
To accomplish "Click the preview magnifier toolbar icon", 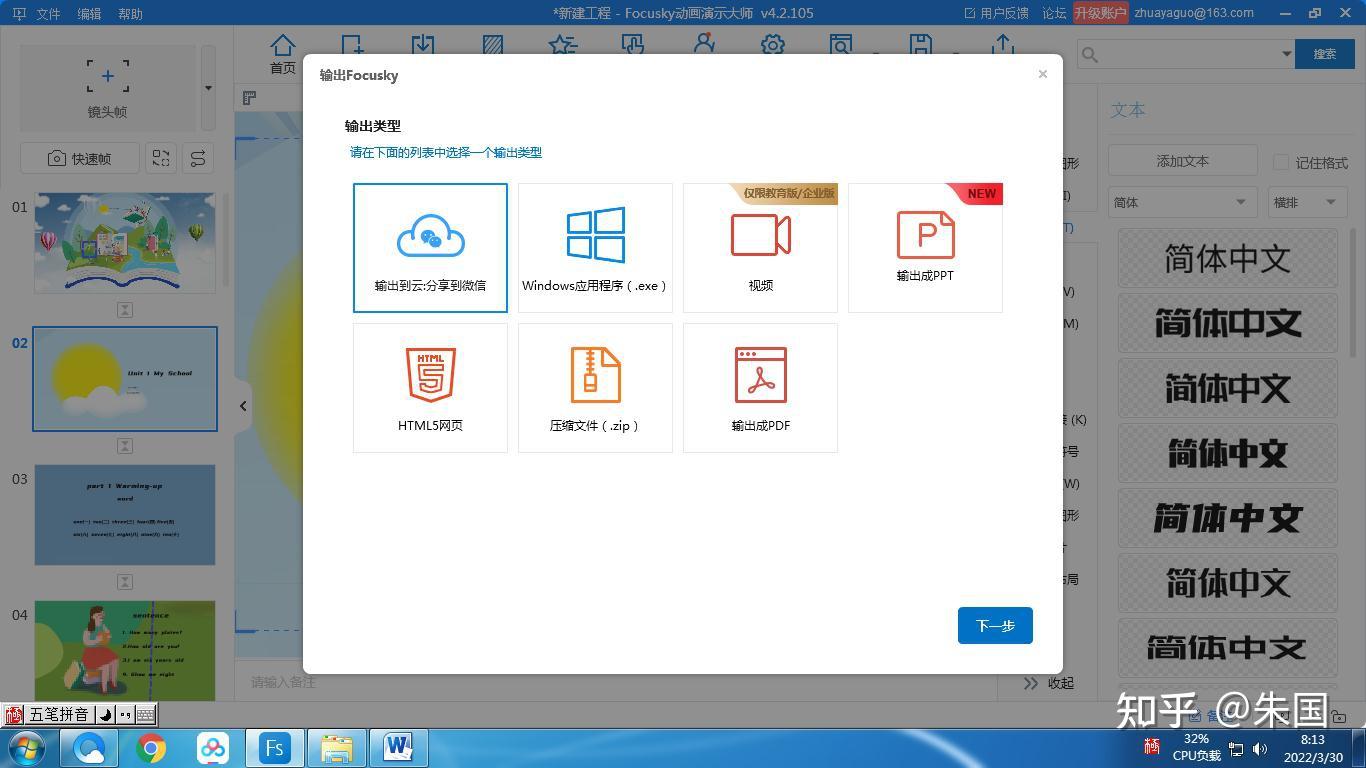I will [841, 46].
